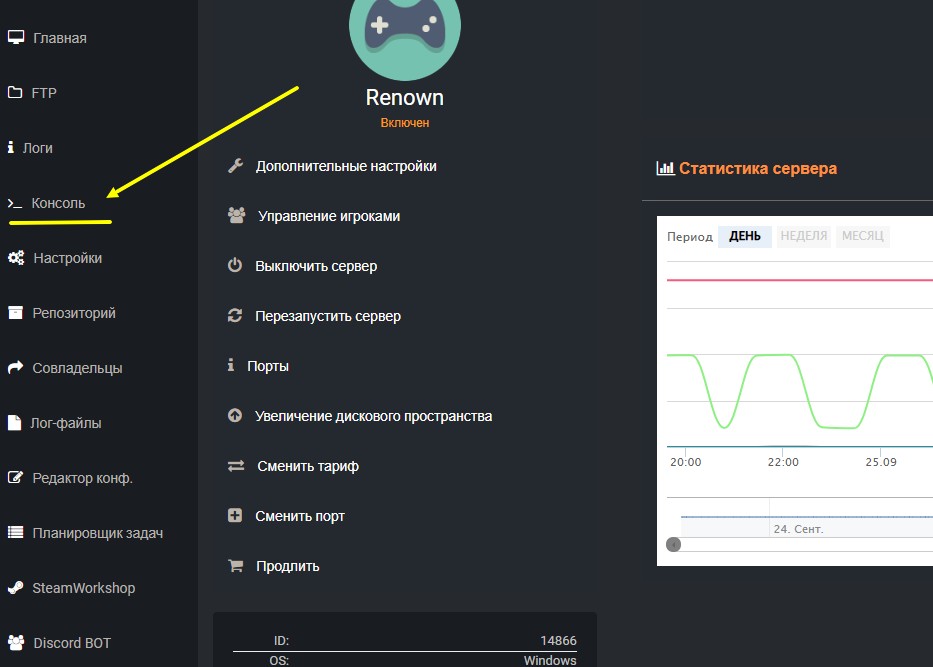Open Редактор конф. in sidebar
The image size is (933, 667).
coord(82,478)
